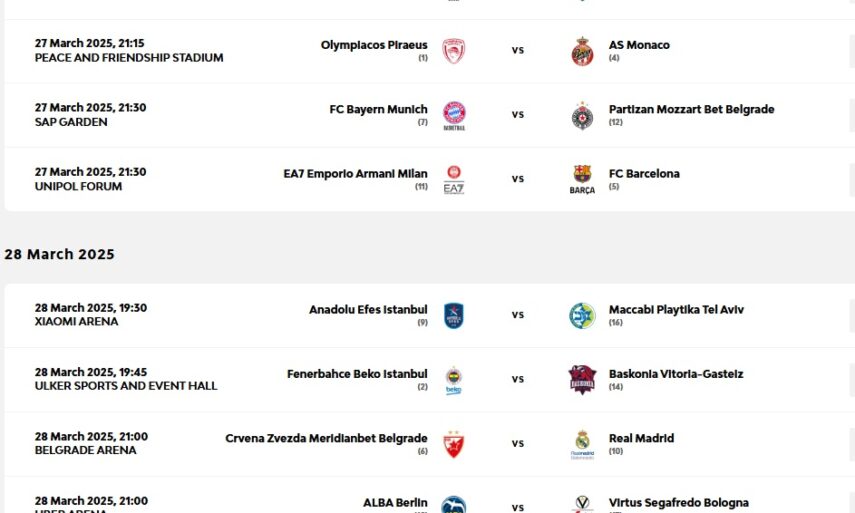Open the Anadolu Efes Istanbul logo
The image size is (855, 513).
point(454,315)
